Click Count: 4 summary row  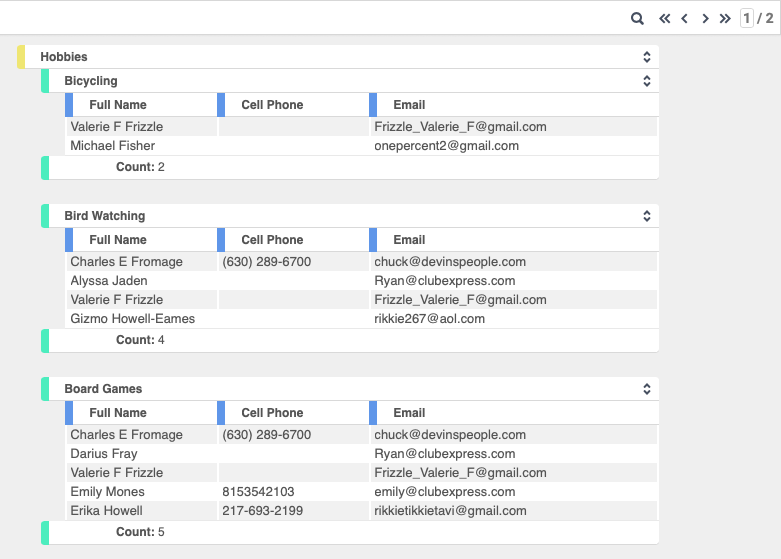(x=350, y=340)
